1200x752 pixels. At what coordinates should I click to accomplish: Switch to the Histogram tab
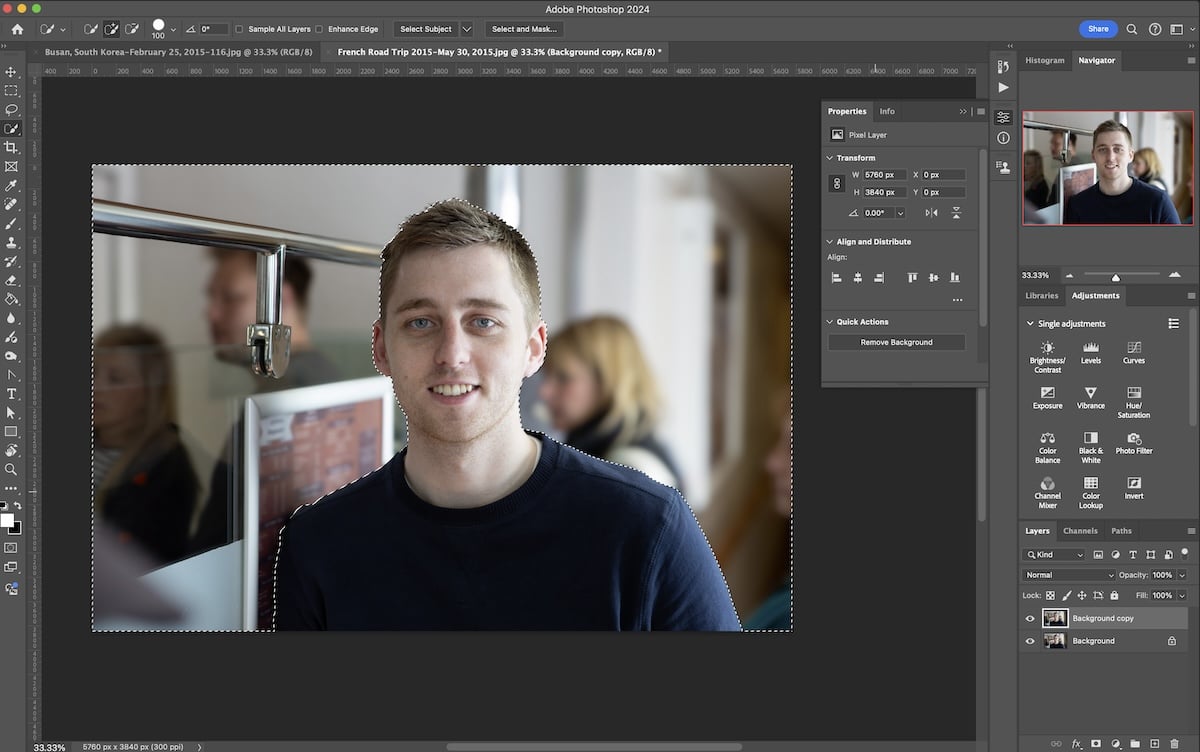[1044, 60]
